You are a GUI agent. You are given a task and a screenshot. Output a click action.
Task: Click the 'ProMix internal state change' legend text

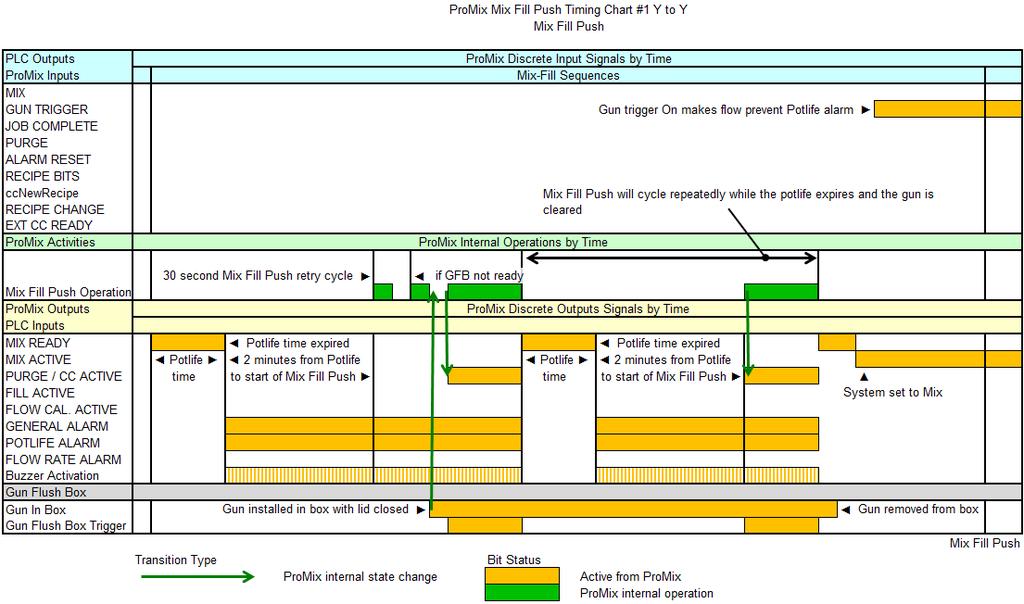point(360,577)
